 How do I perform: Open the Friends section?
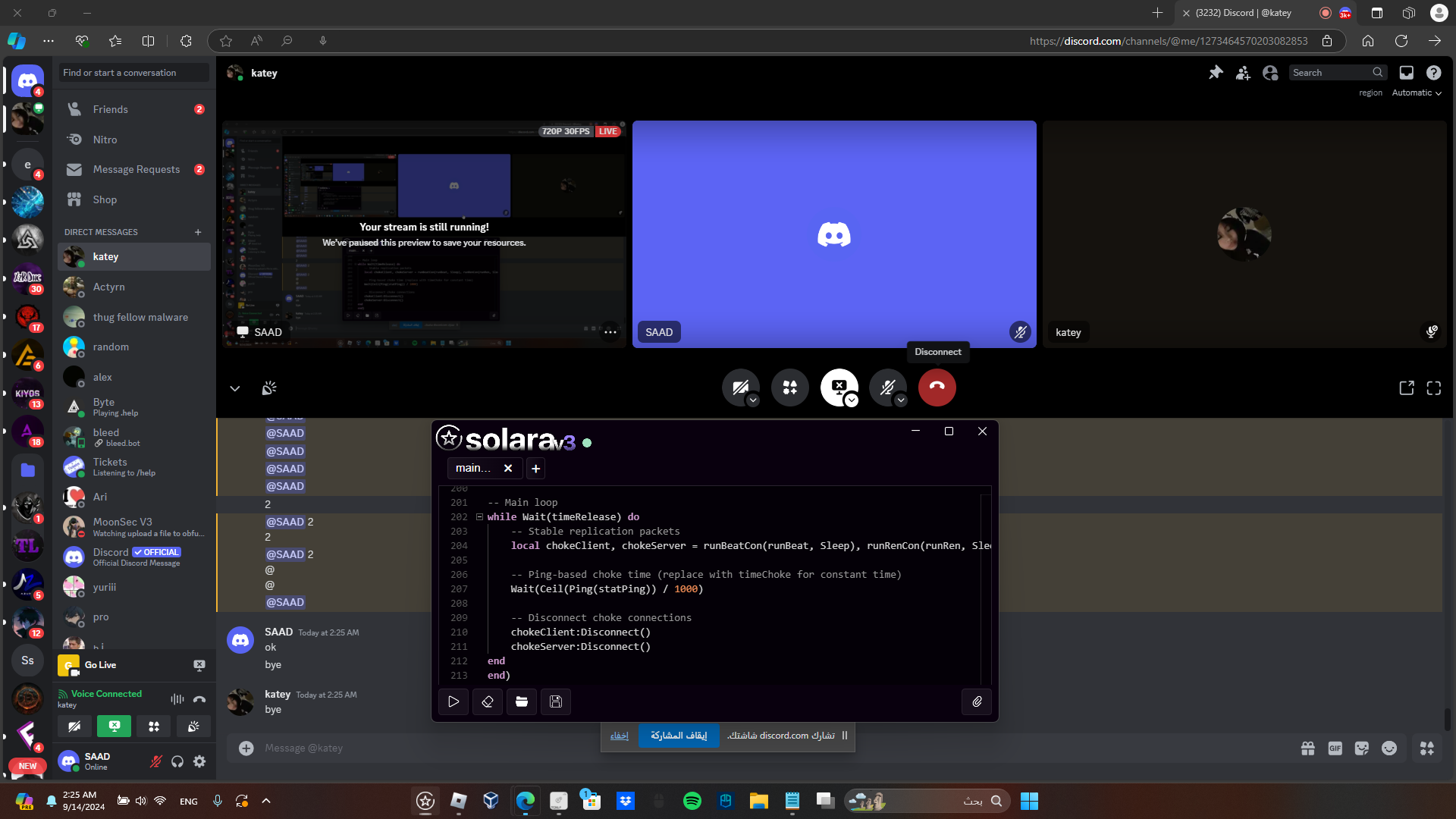pyautogui.click(x=134, y=109)
